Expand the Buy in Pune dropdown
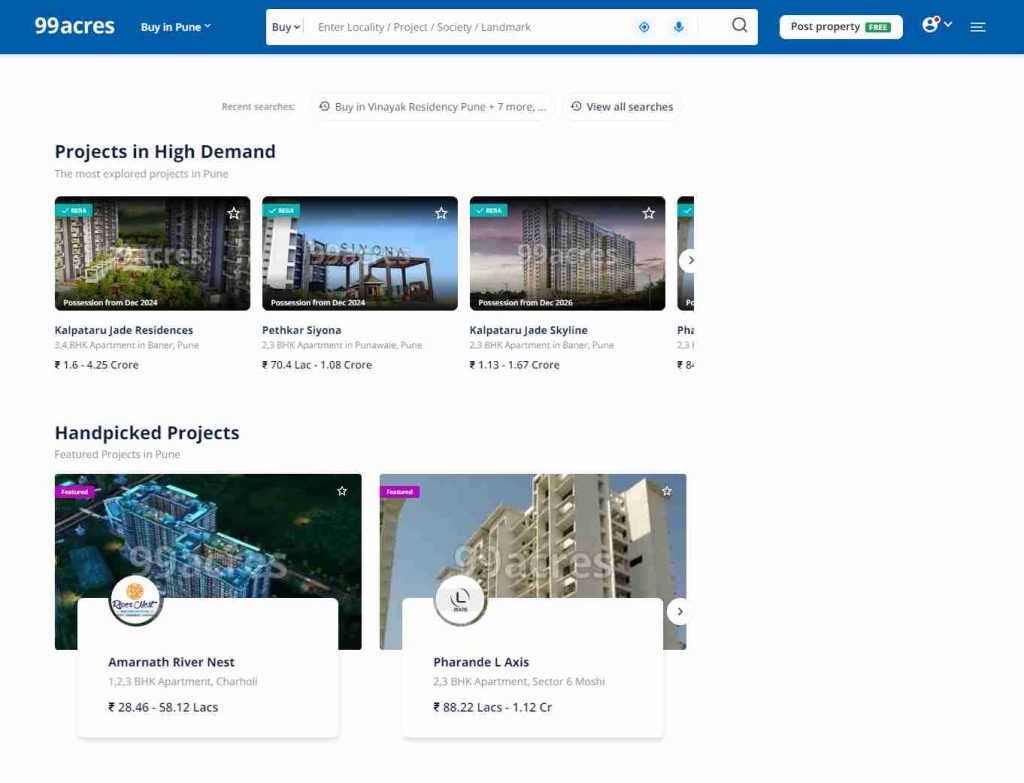Screen dimensions: 1024x783 coord(176,27)
